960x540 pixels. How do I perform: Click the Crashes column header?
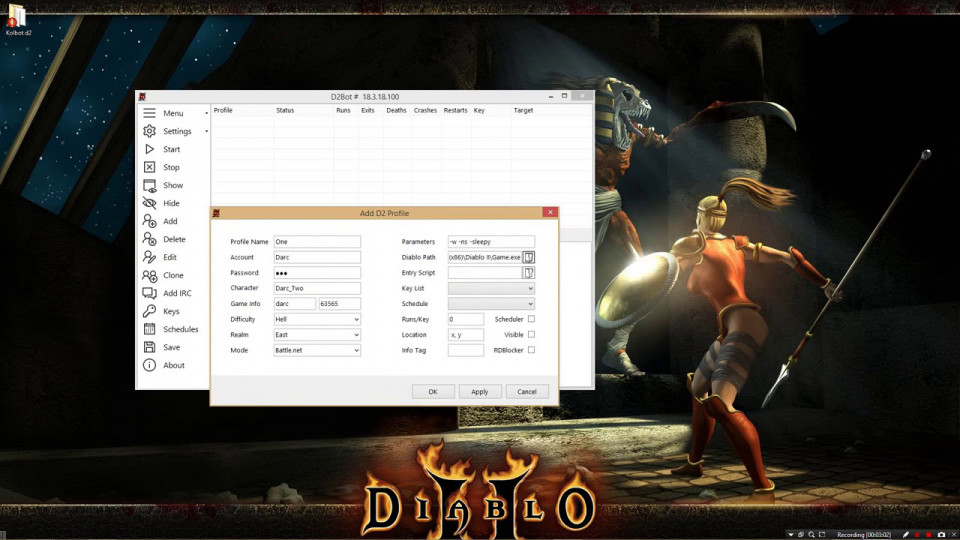426,110
